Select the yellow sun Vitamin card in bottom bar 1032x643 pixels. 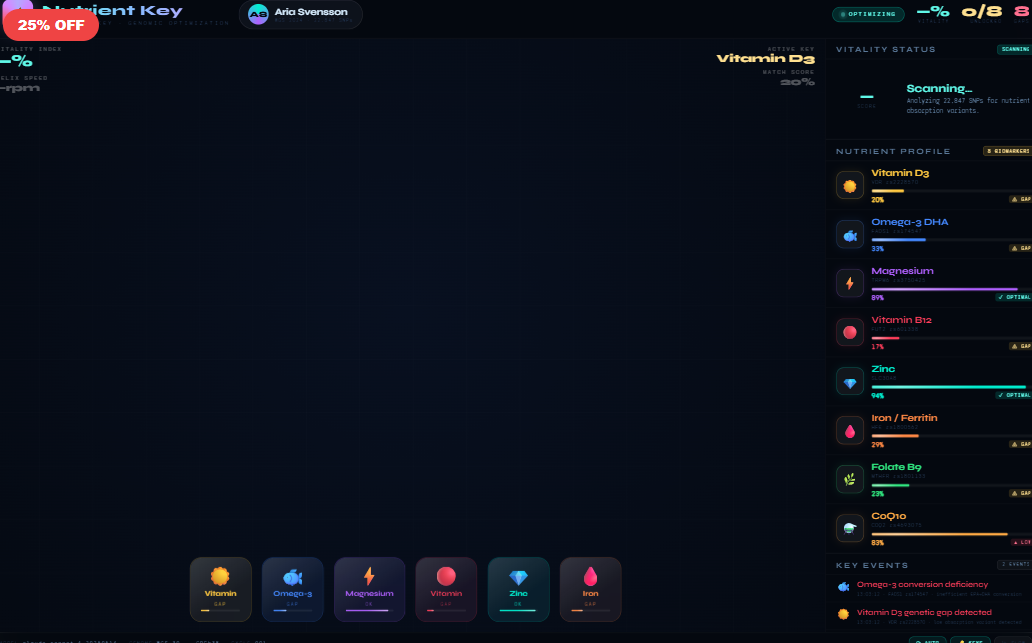coord(221,589)
